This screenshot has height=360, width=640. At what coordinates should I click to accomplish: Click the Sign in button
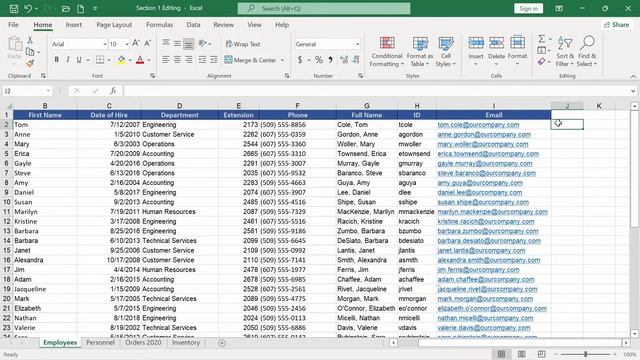(529, 8)
